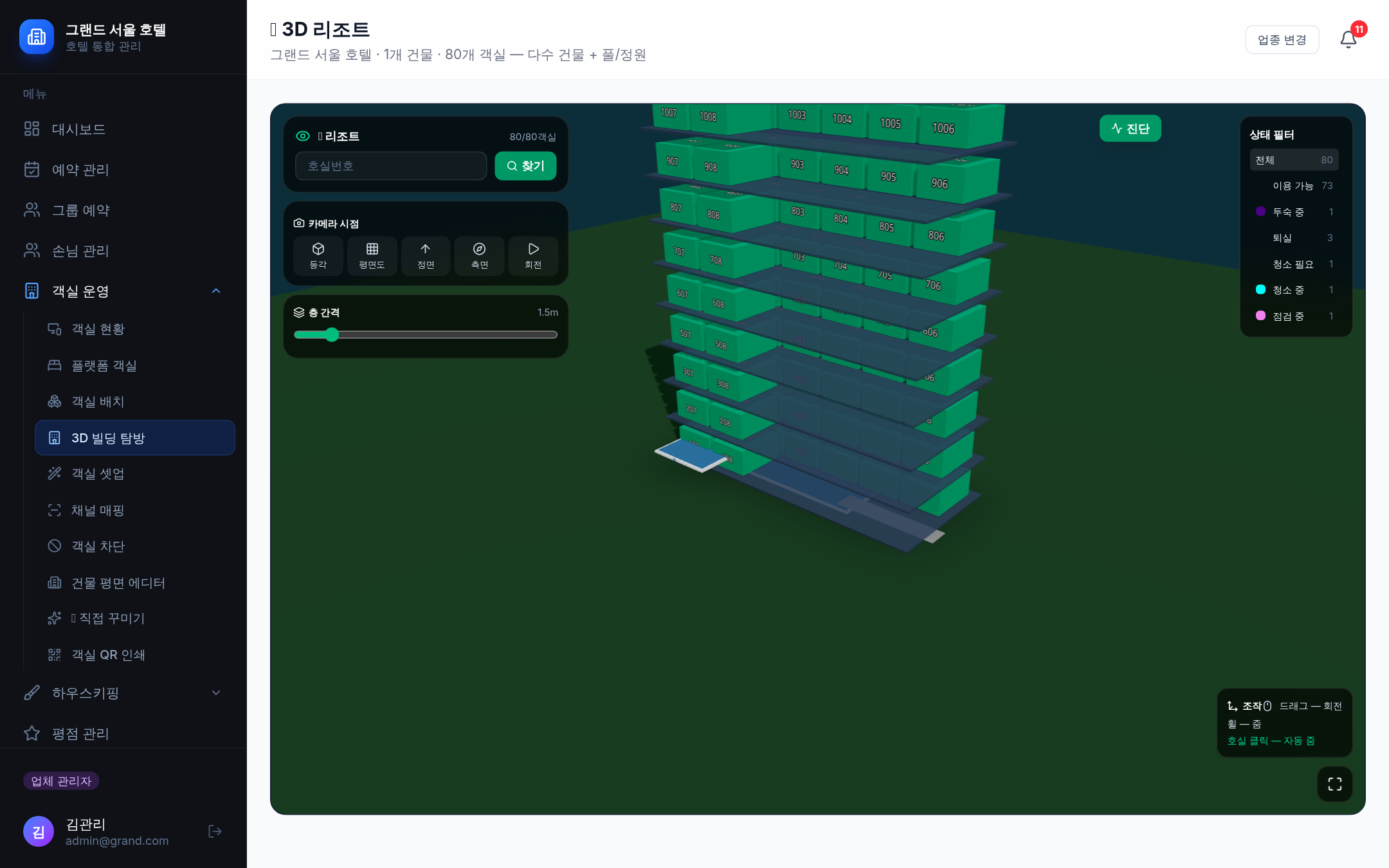
Task: Click the 호실 클릭 — 자동 줌 hint
Action: coord(1271,741)
